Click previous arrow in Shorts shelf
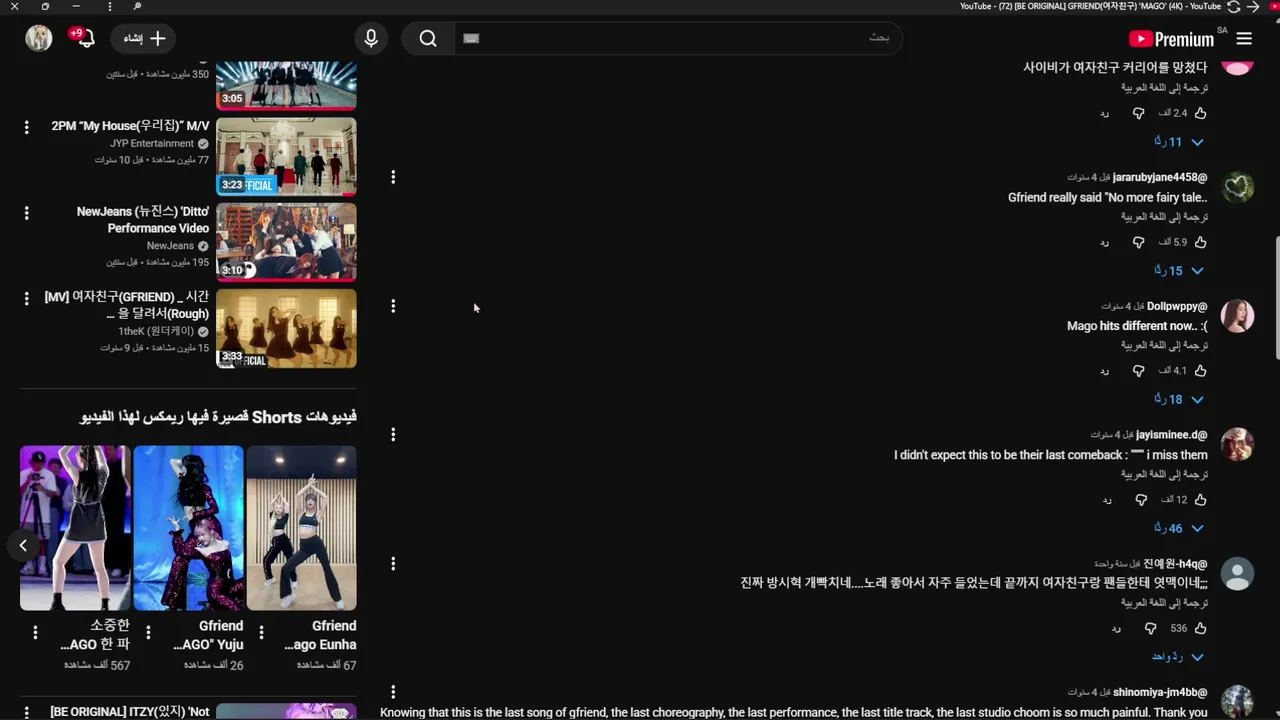 click(23, 545)
